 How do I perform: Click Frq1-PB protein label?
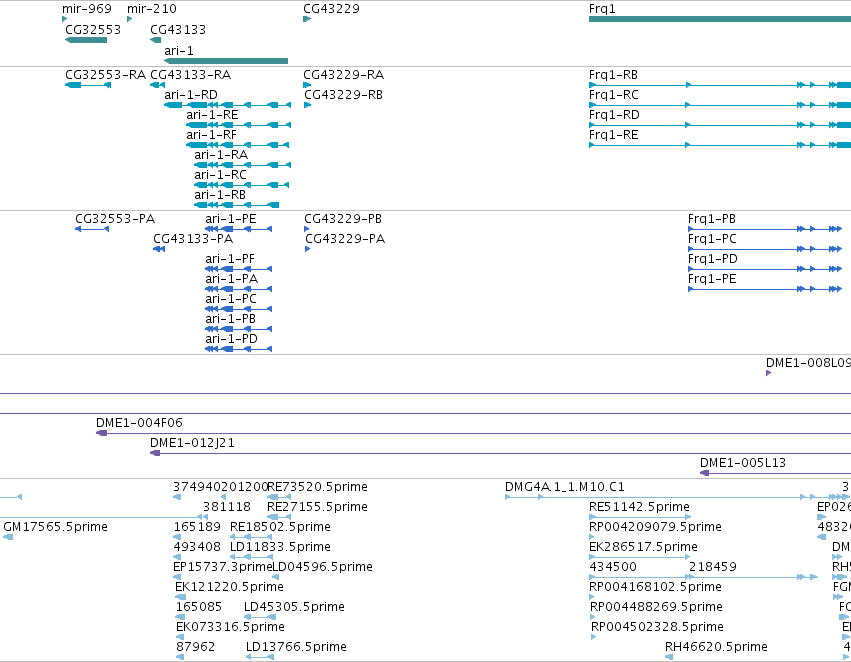pos(712,219)
